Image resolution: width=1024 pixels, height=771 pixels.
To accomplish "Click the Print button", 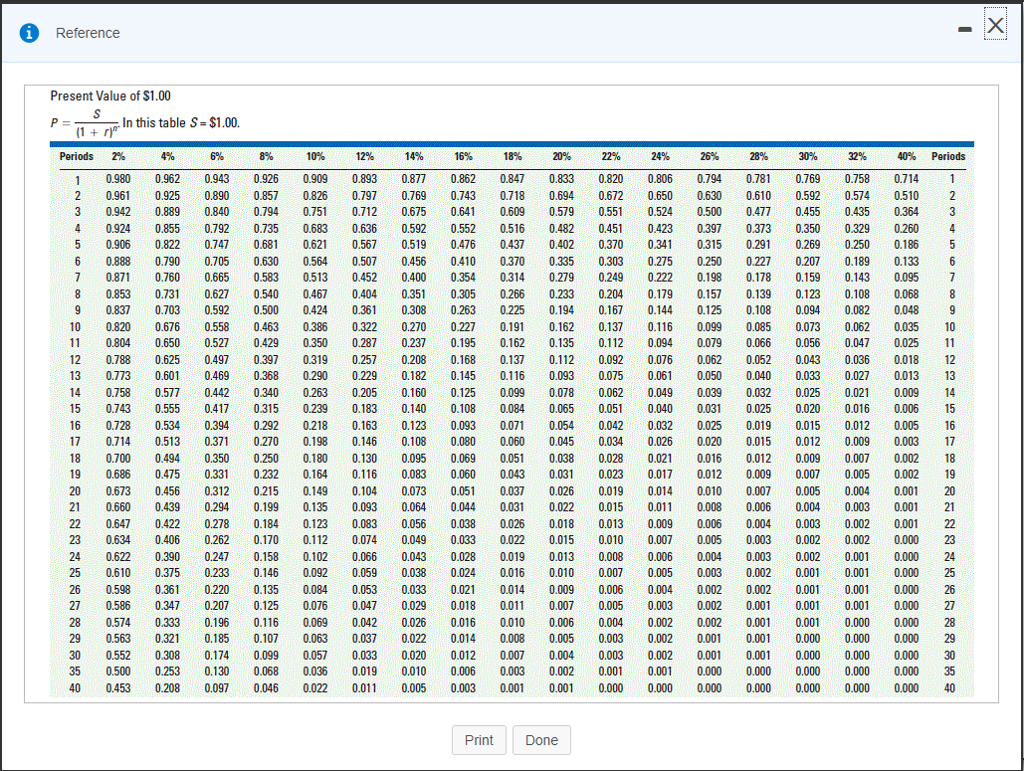I will click(479, 740).
